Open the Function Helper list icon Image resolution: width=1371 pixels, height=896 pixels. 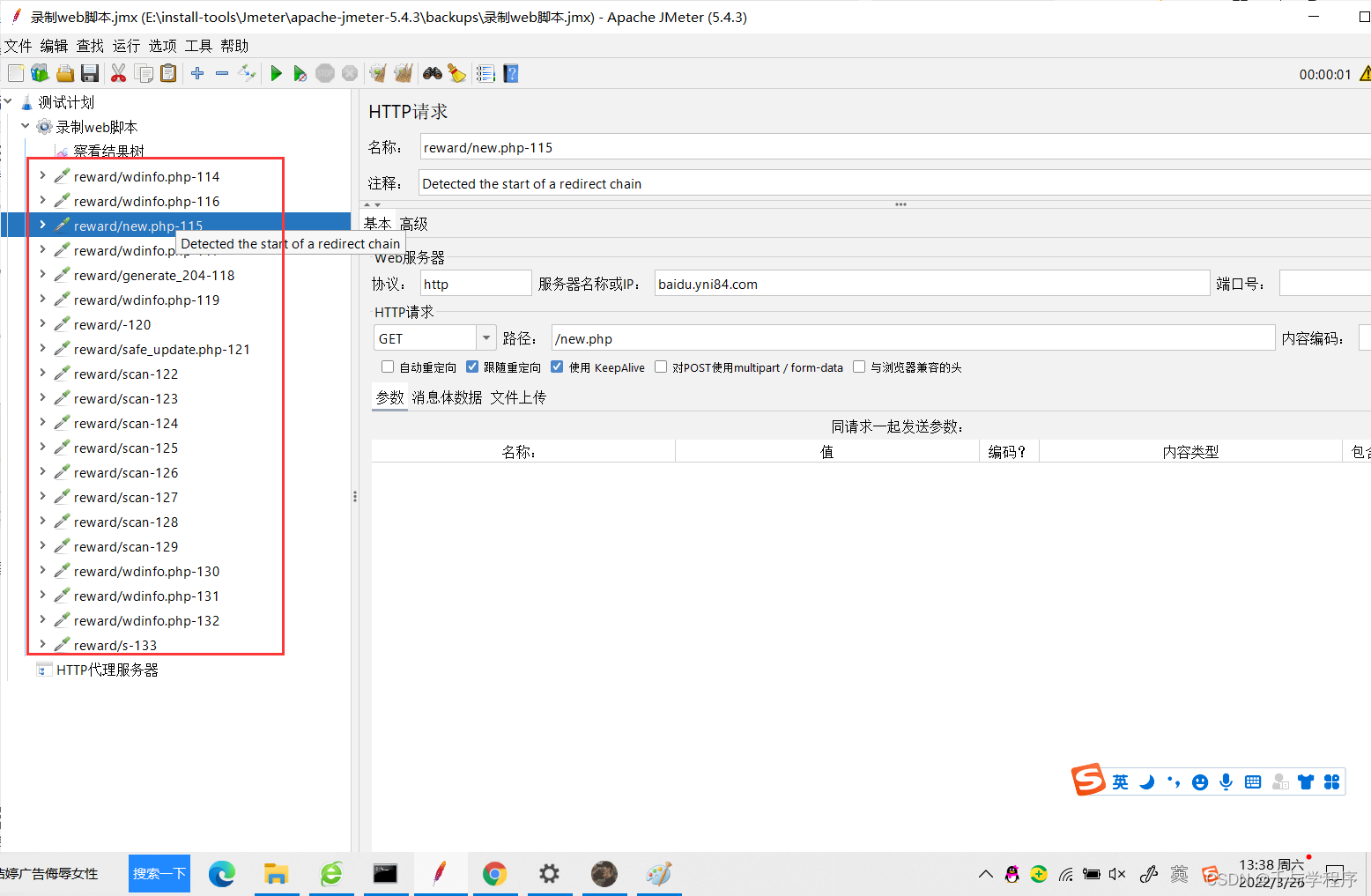tap(485, 73)
